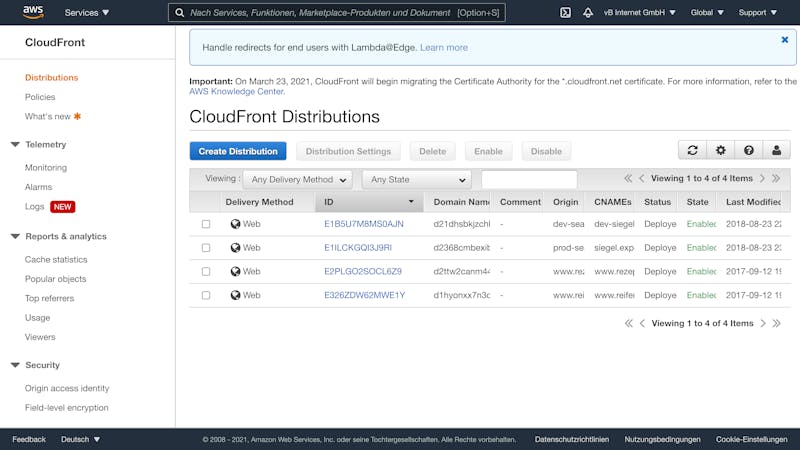Open Viewers report in sidebar

pyautogui.click(x=40, y=337)
